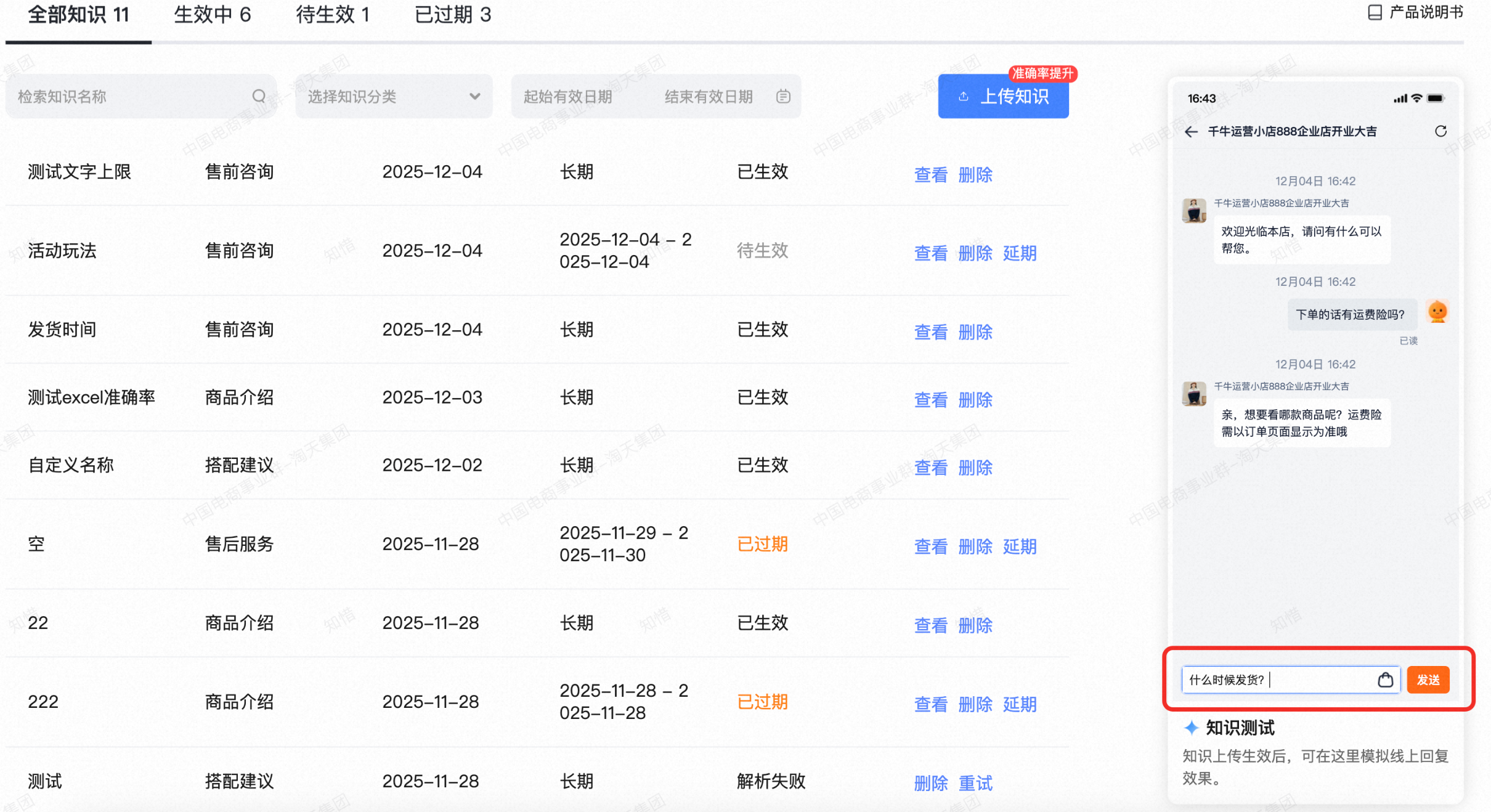Click the 已过期 status in the 空 row

[x=763, y=543]
